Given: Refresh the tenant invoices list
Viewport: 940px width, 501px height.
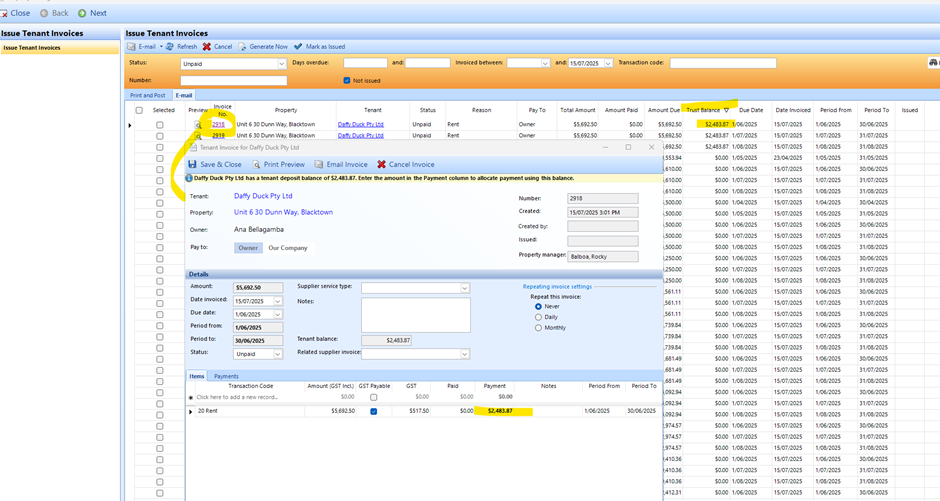Looking at the screenshot, I should [181, 47].
